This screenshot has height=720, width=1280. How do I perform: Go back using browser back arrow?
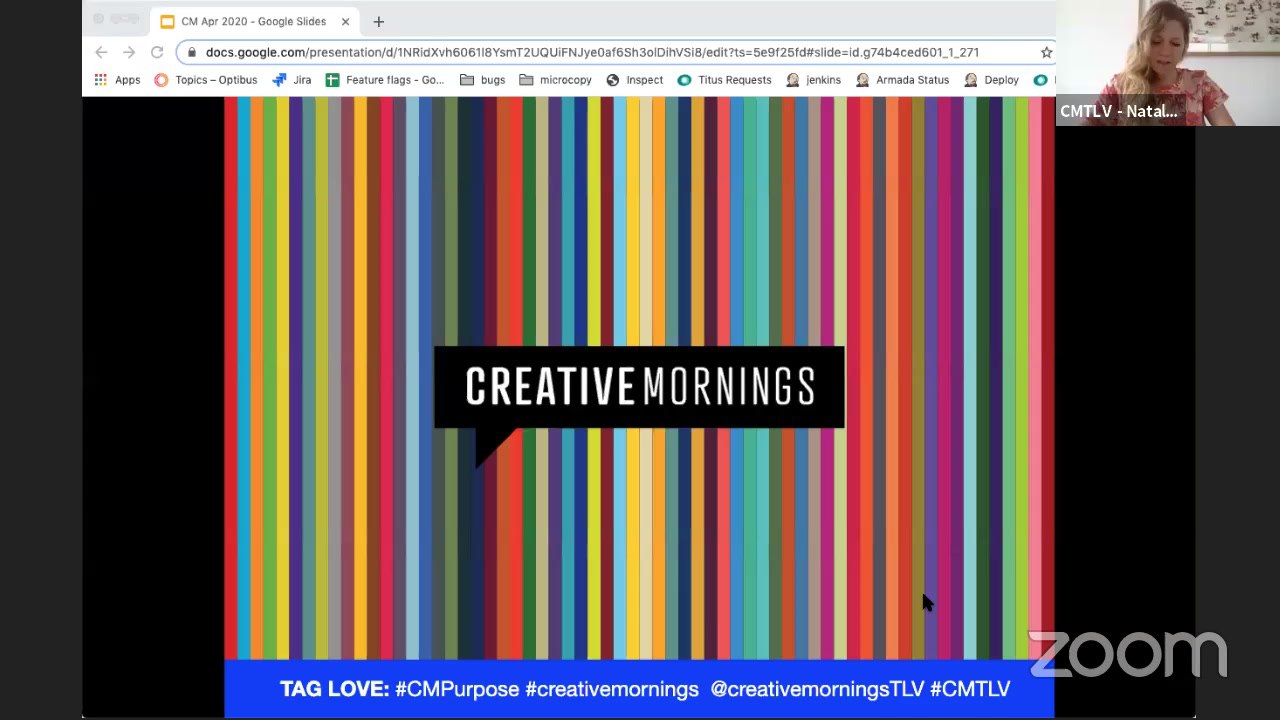pyautogui.click(x=101, y=52)
